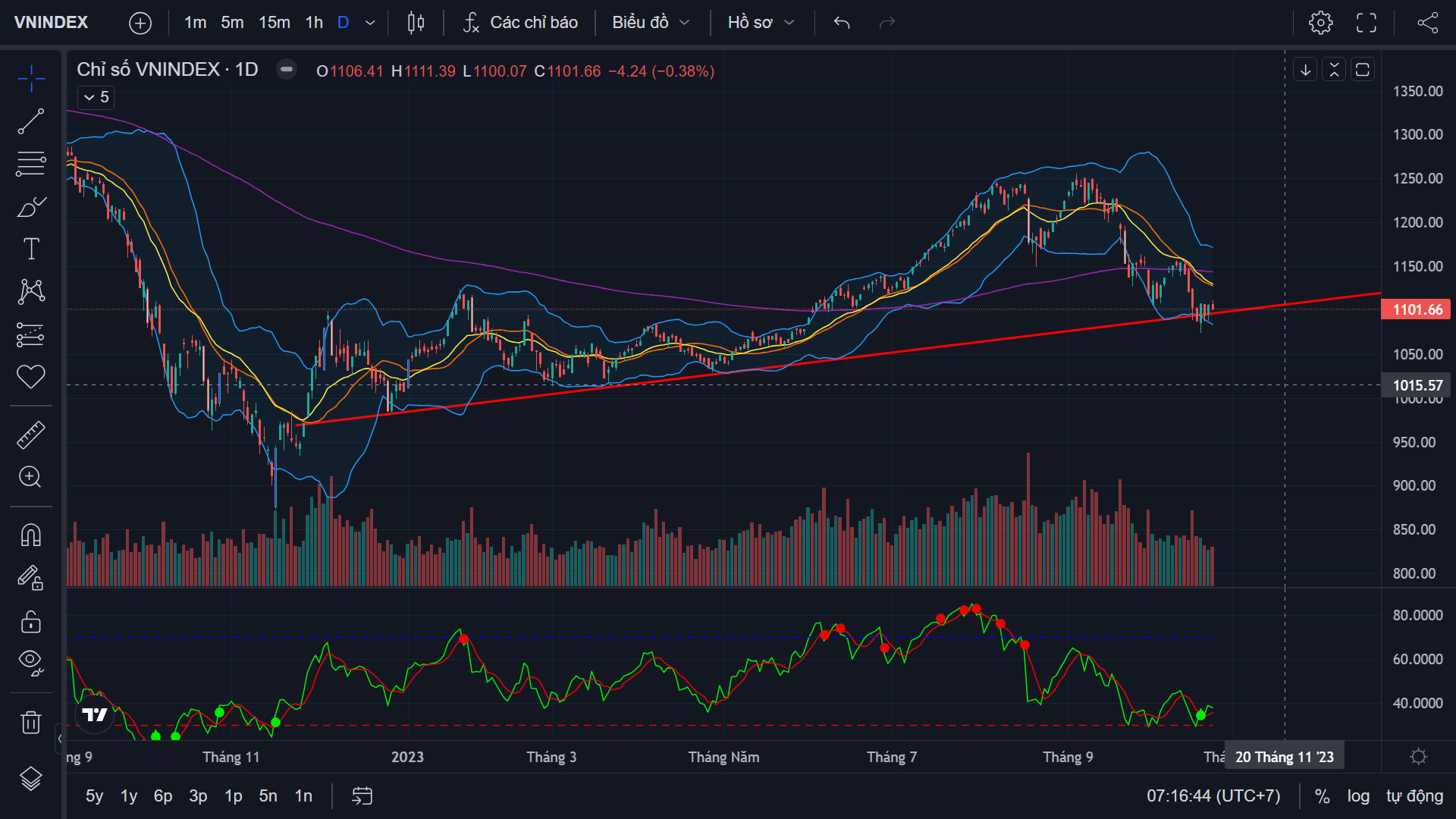Select the Fibonacci retracement tool
This screenshot has width=1456, height=819.
[31, 164]
